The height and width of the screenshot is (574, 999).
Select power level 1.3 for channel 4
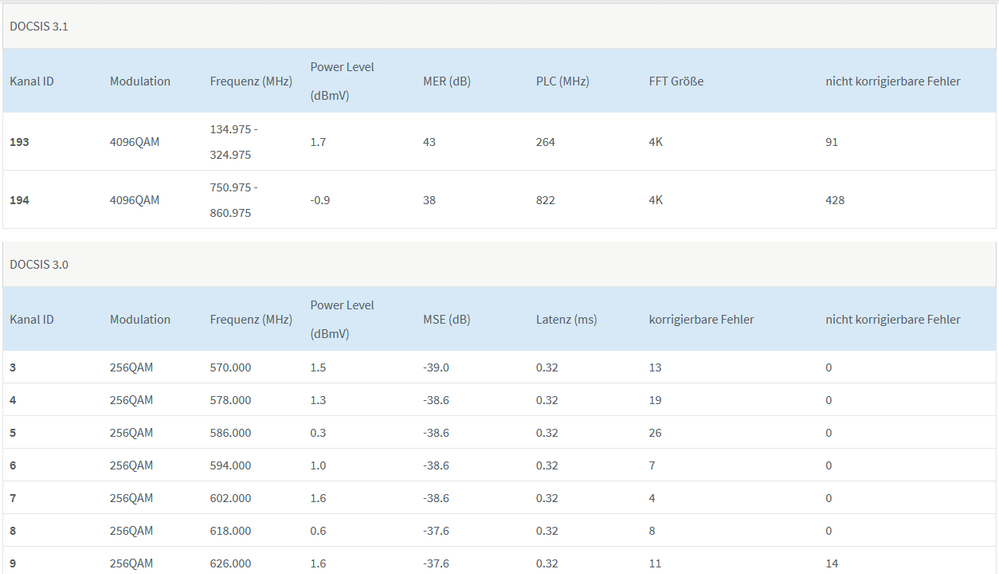click(318, 400)
